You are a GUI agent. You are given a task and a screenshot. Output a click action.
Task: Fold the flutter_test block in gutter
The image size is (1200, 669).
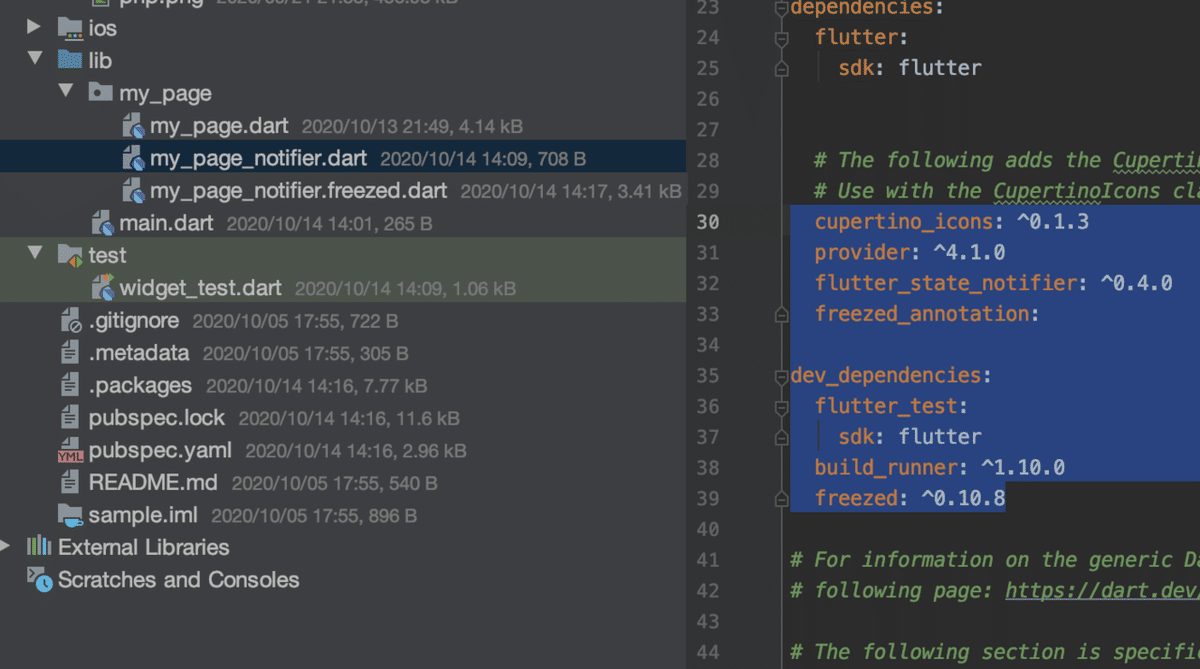click(781, 406)
